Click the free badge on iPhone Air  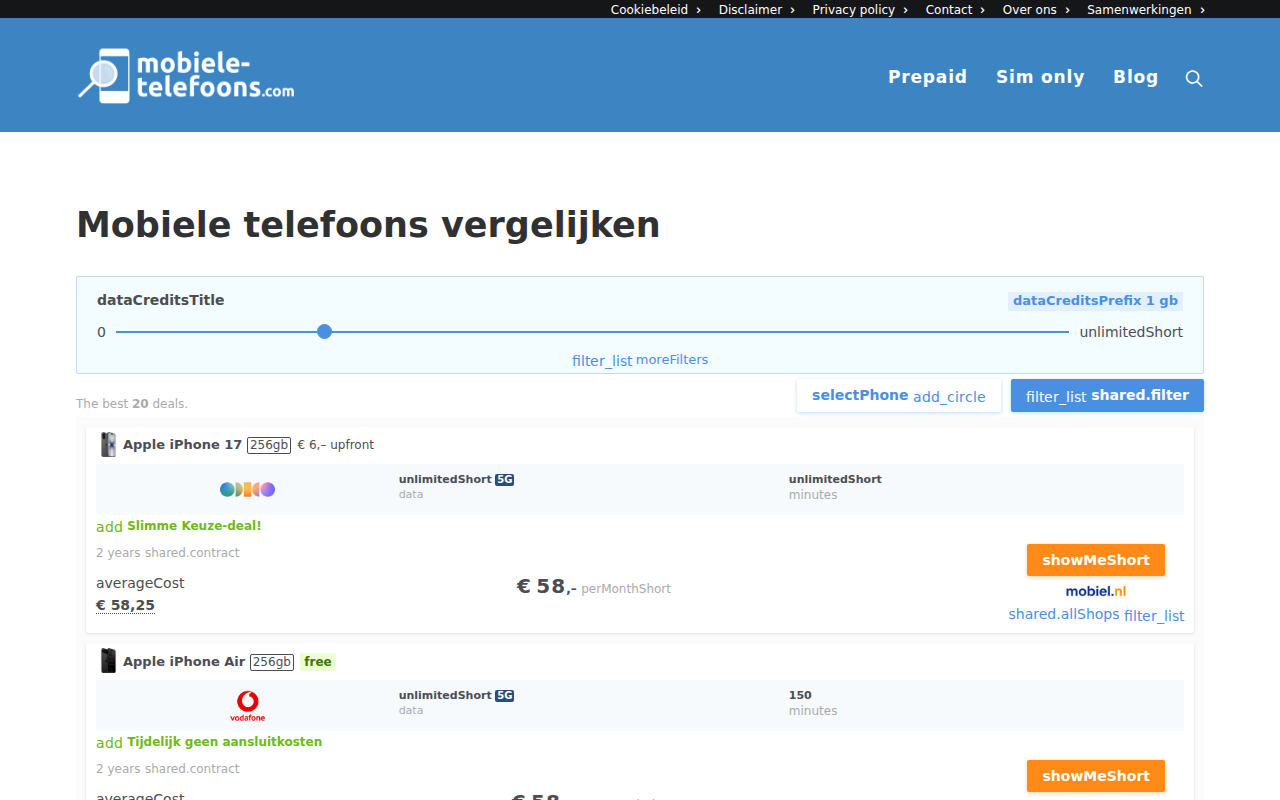tap(318, 662)
